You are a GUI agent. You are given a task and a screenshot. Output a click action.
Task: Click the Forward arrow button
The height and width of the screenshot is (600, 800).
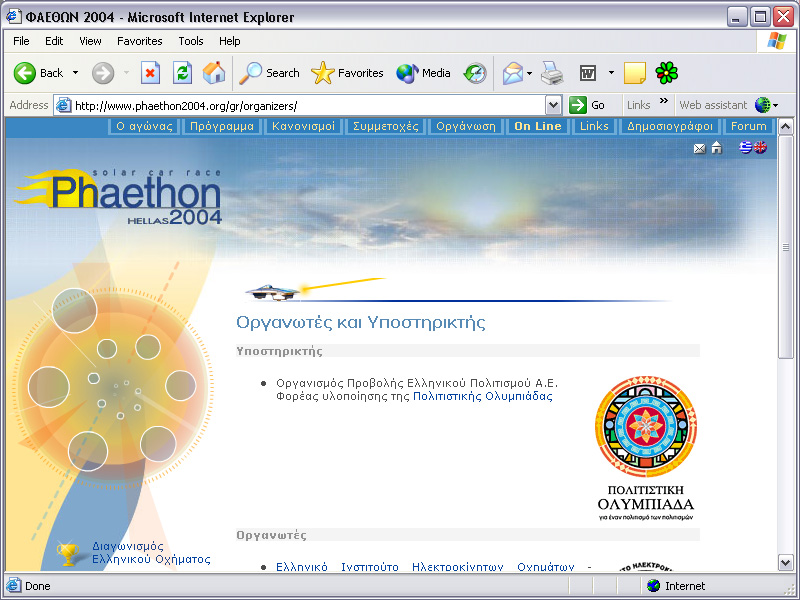(103, 73)
